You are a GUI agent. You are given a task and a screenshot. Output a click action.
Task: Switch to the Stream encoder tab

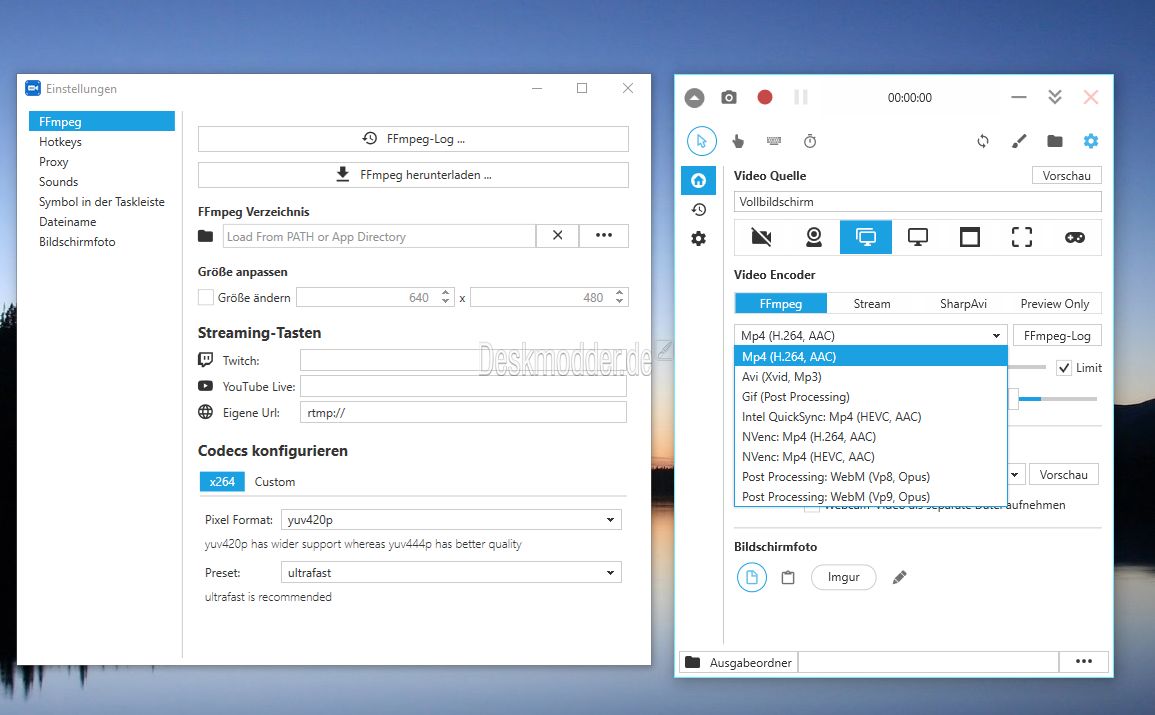pyautogui.click(x=872, y=303)
